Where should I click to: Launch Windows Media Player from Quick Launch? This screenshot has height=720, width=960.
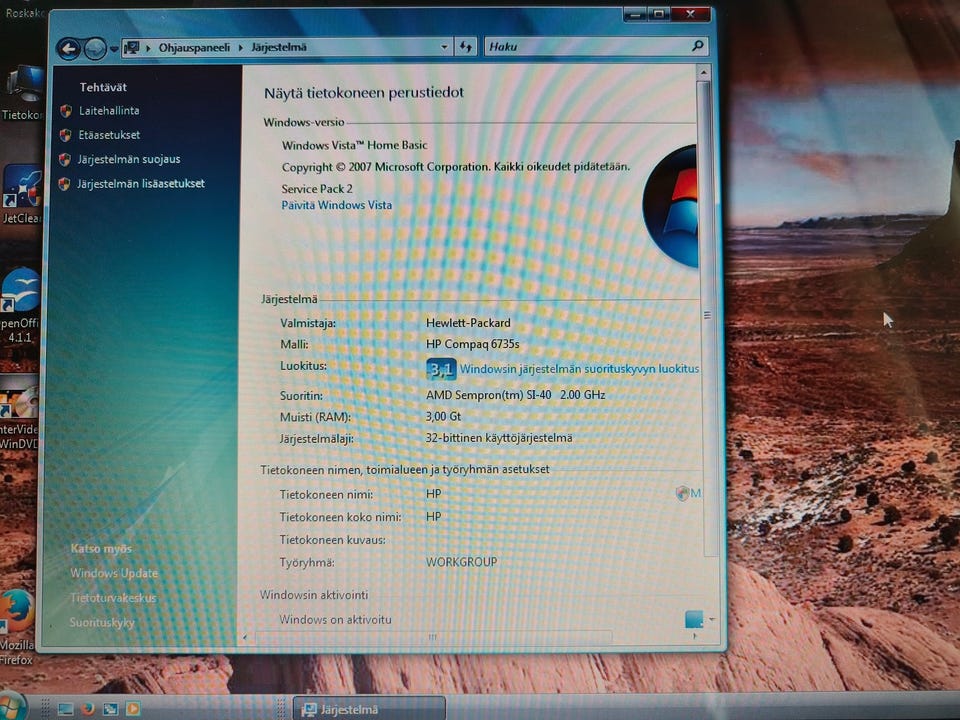[x=132, y=709]
